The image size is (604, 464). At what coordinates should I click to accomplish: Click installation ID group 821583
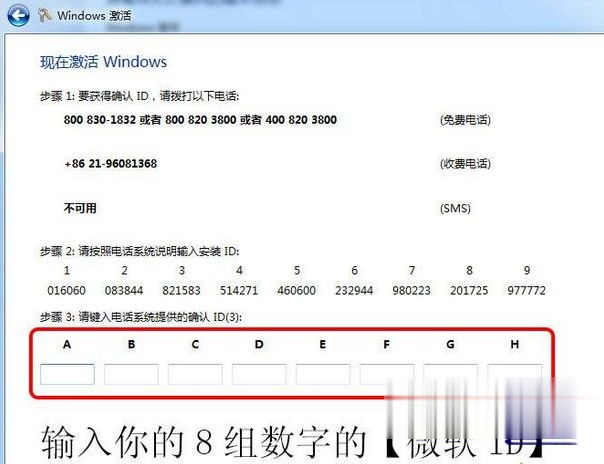coord(181,290)
